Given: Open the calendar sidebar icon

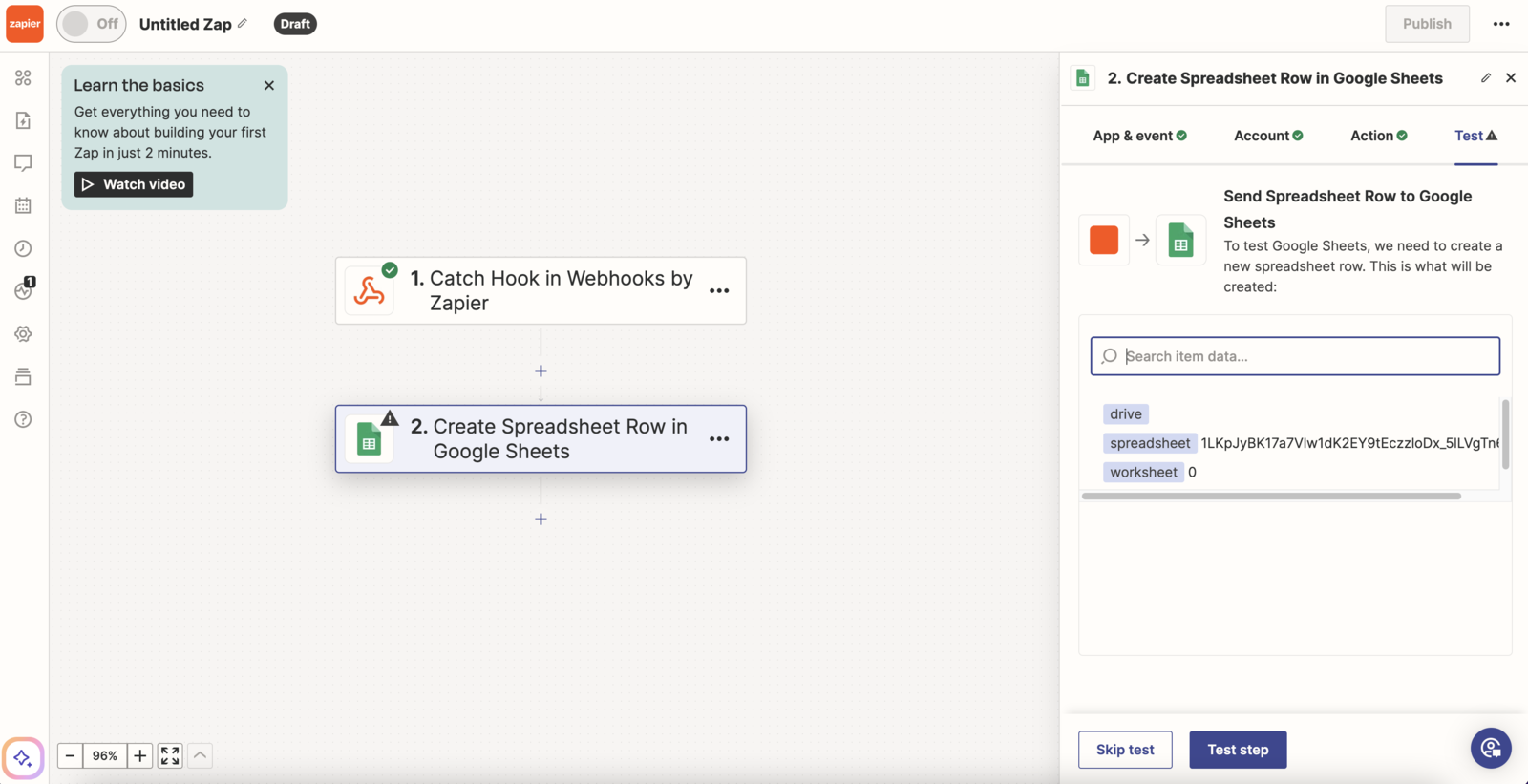Looking at the screenshot, I should click(24, 205).
